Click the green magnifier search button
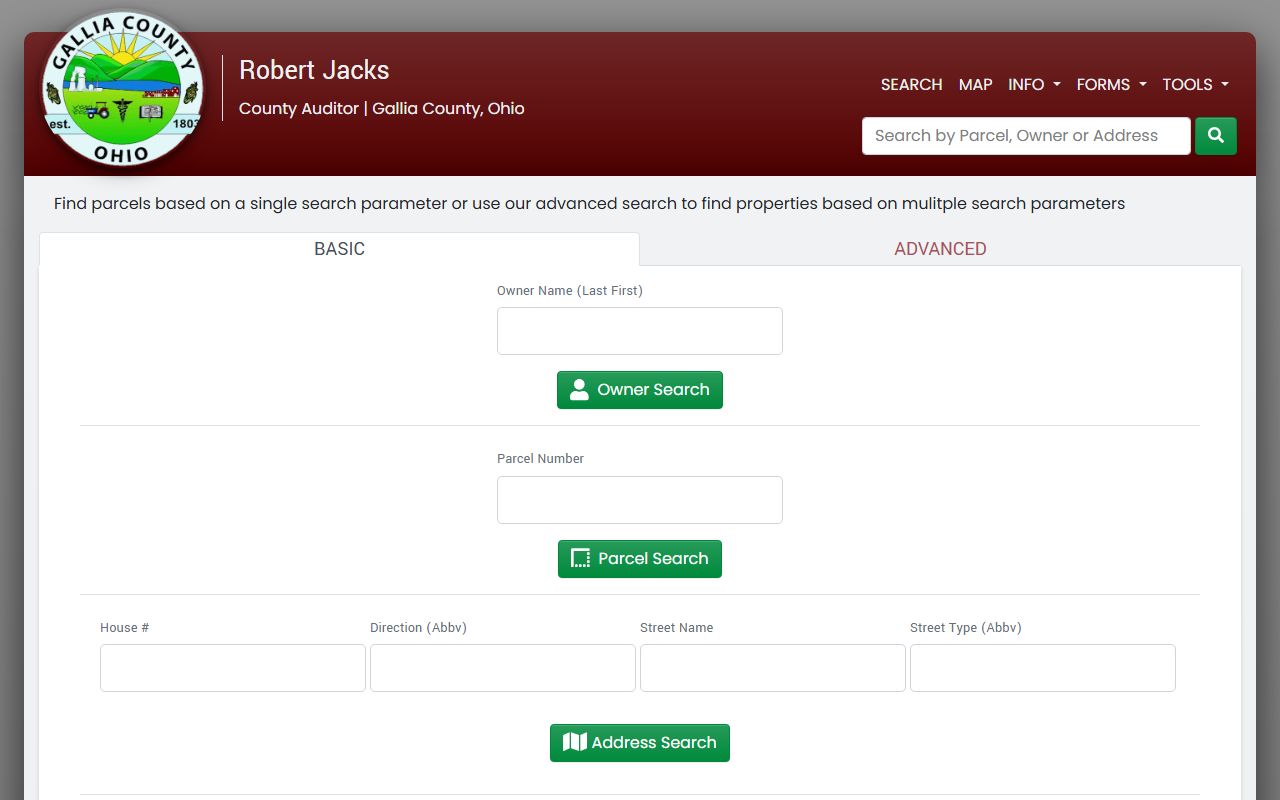 pos(1216,136)
